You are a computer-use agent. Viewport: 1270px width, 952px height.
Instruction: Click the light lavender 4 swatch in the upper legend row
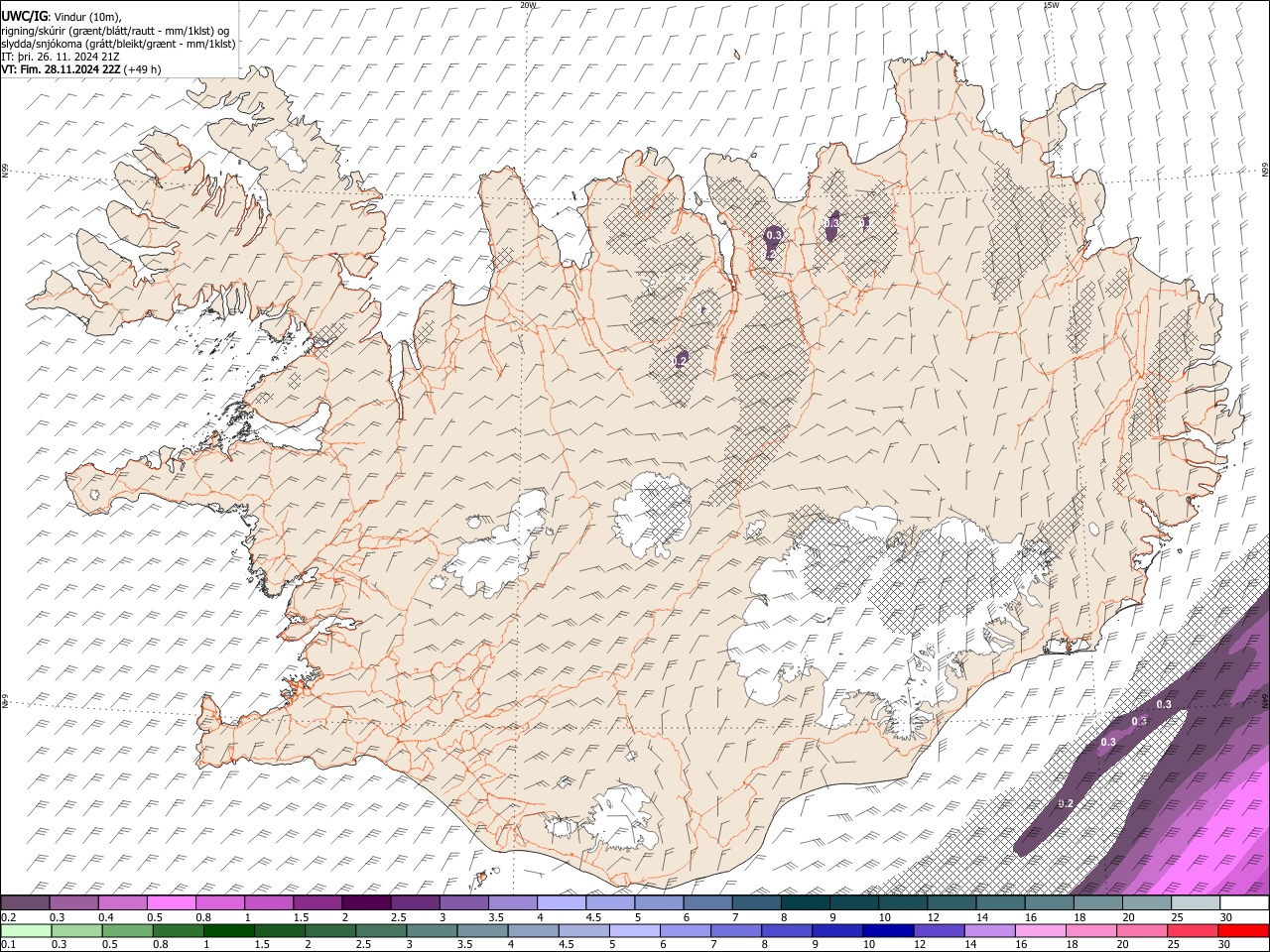point(561,903)
